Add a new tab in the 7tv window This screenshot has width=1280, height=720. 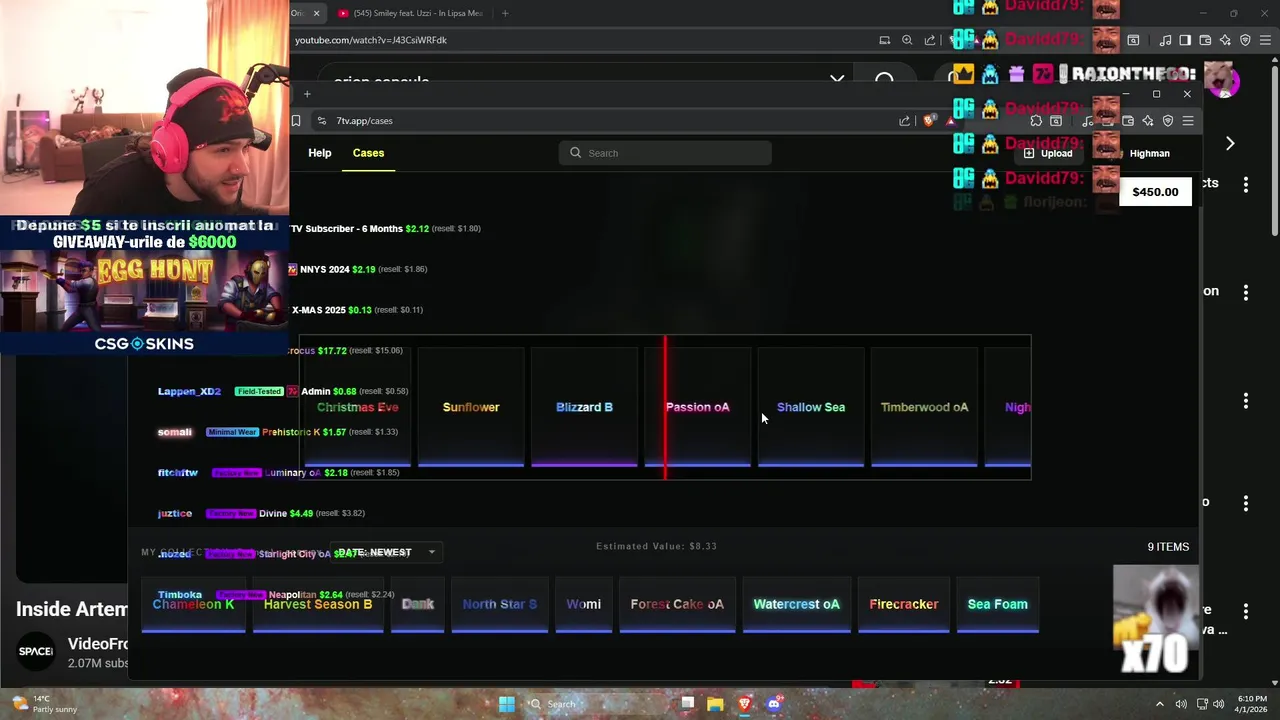[307, 94]
